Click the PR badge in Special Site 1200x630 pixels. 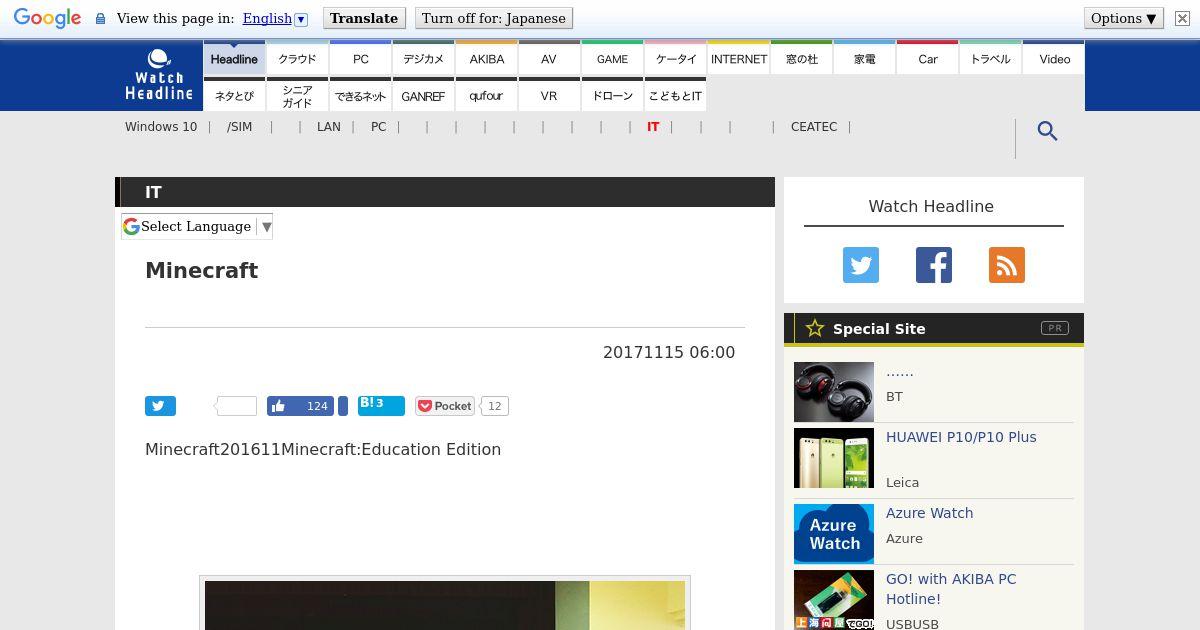point(1055,328)
